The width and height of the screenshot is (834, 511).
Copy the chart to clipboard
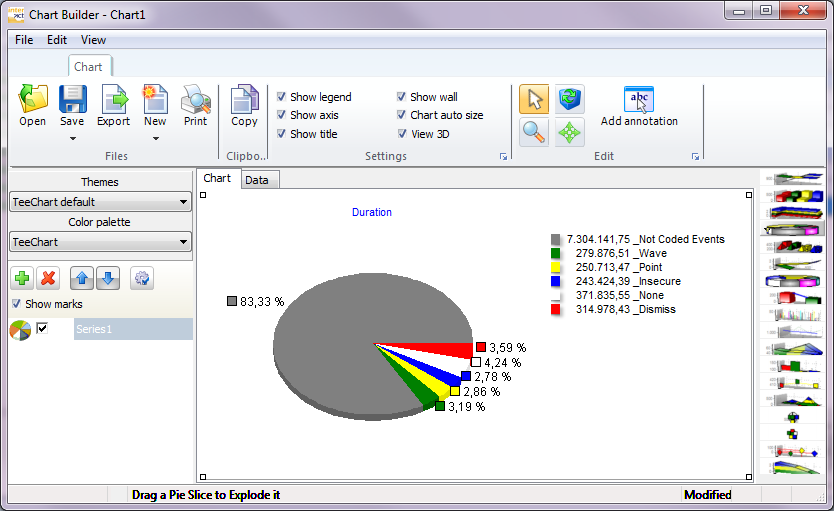point(244,106)
